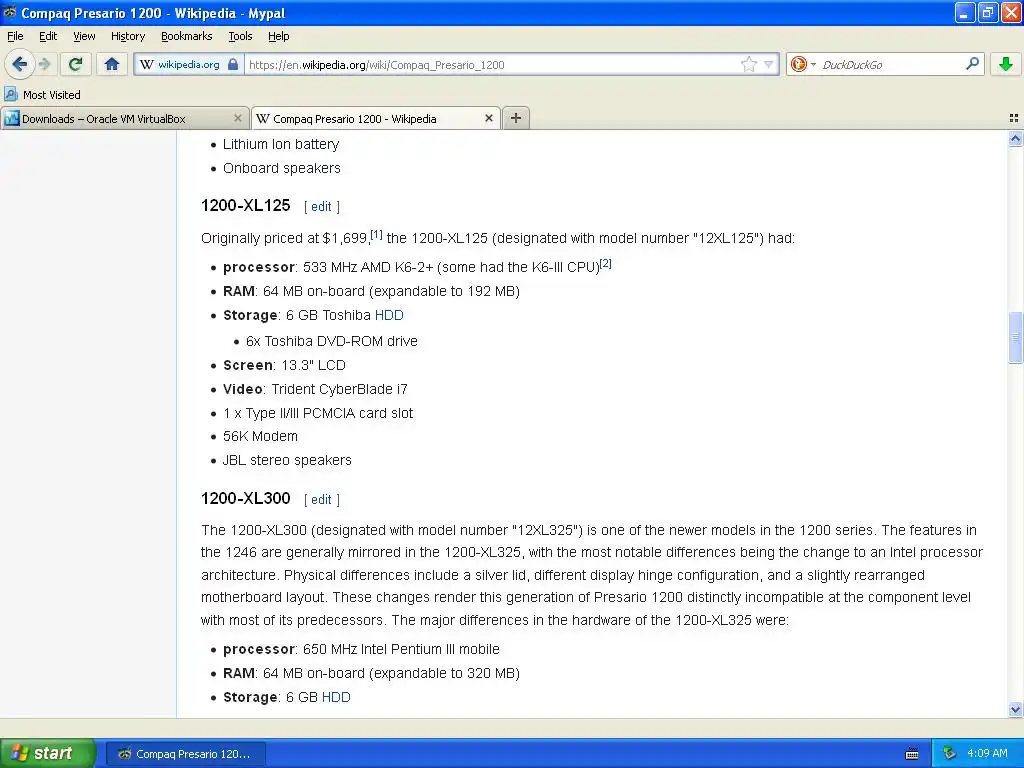Open the URL history dropdown arrow
The image size is (1024, 768).
769,65
